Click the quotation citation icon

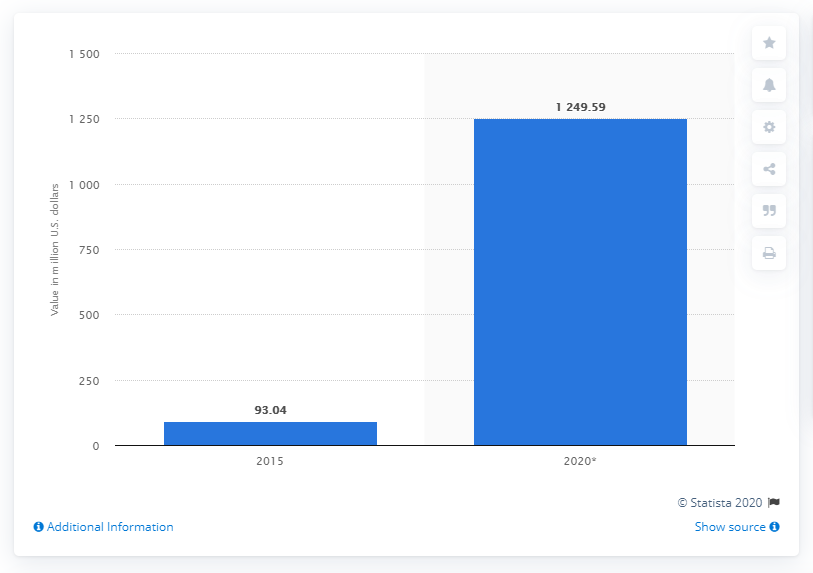pyautogui.click(x=769, y=211)
